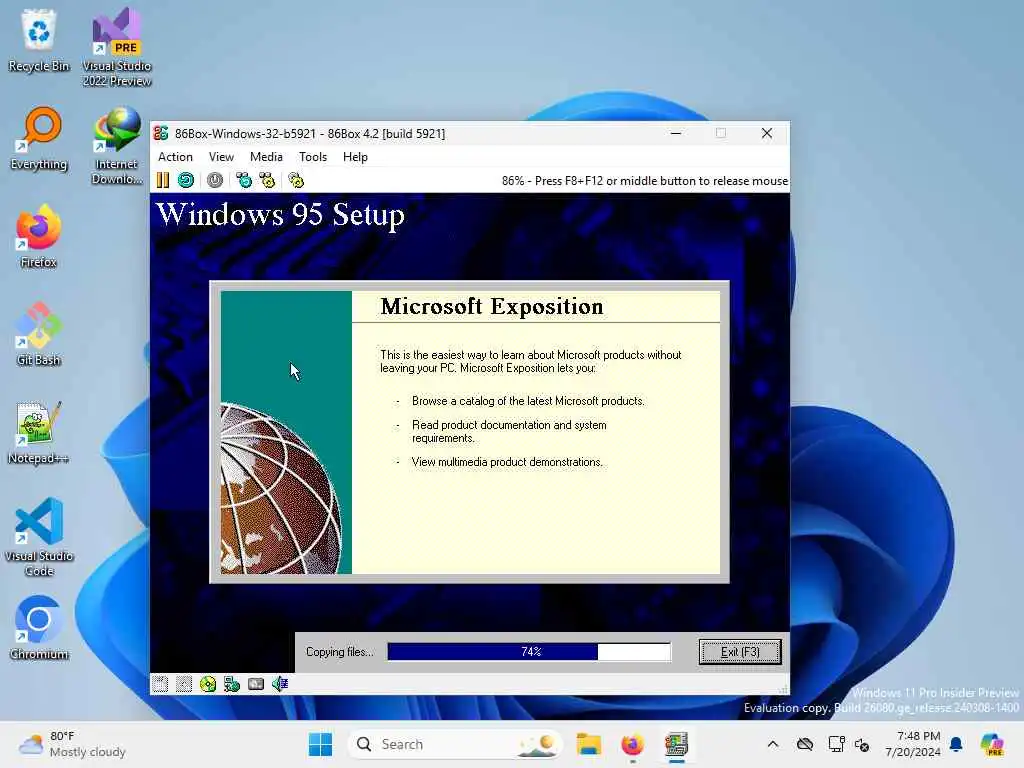Select Chromium desktop shortcut
Screen dimensions: 1024x768
click(39, 628)
